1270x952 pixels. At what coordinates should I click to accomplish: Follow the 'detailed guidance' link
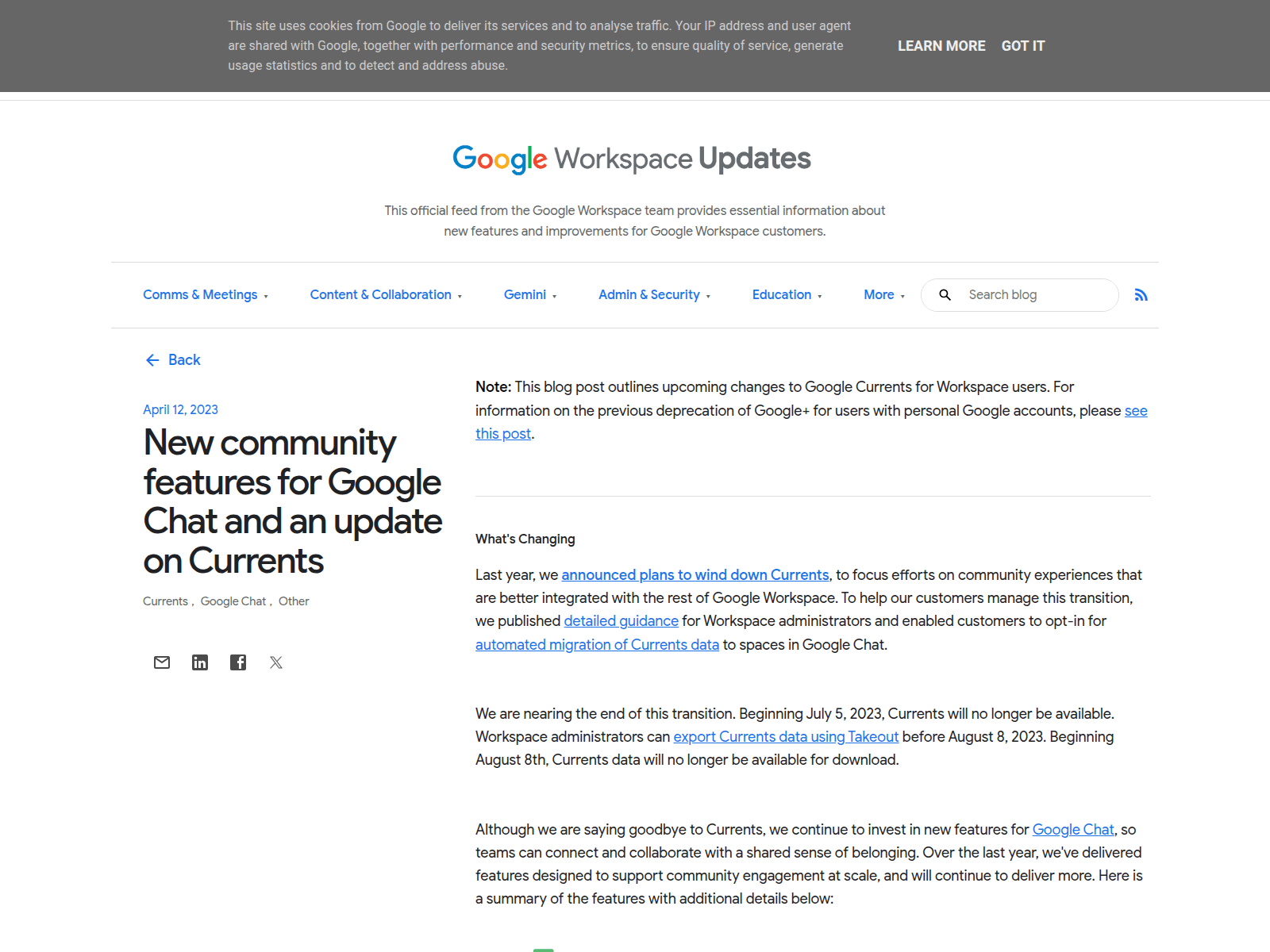click(622, 621)
